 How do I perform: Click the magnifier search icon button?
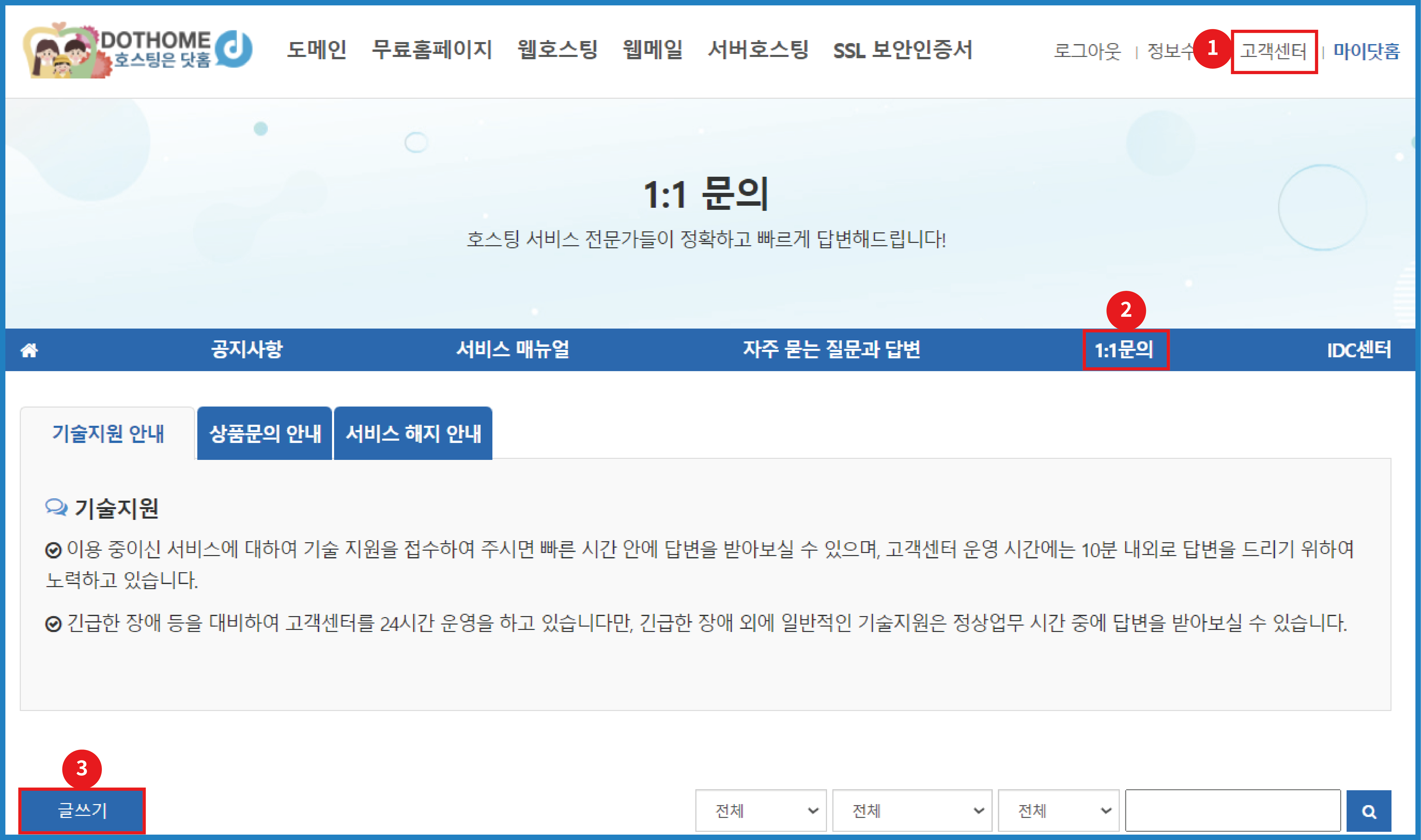[1368, 811]
